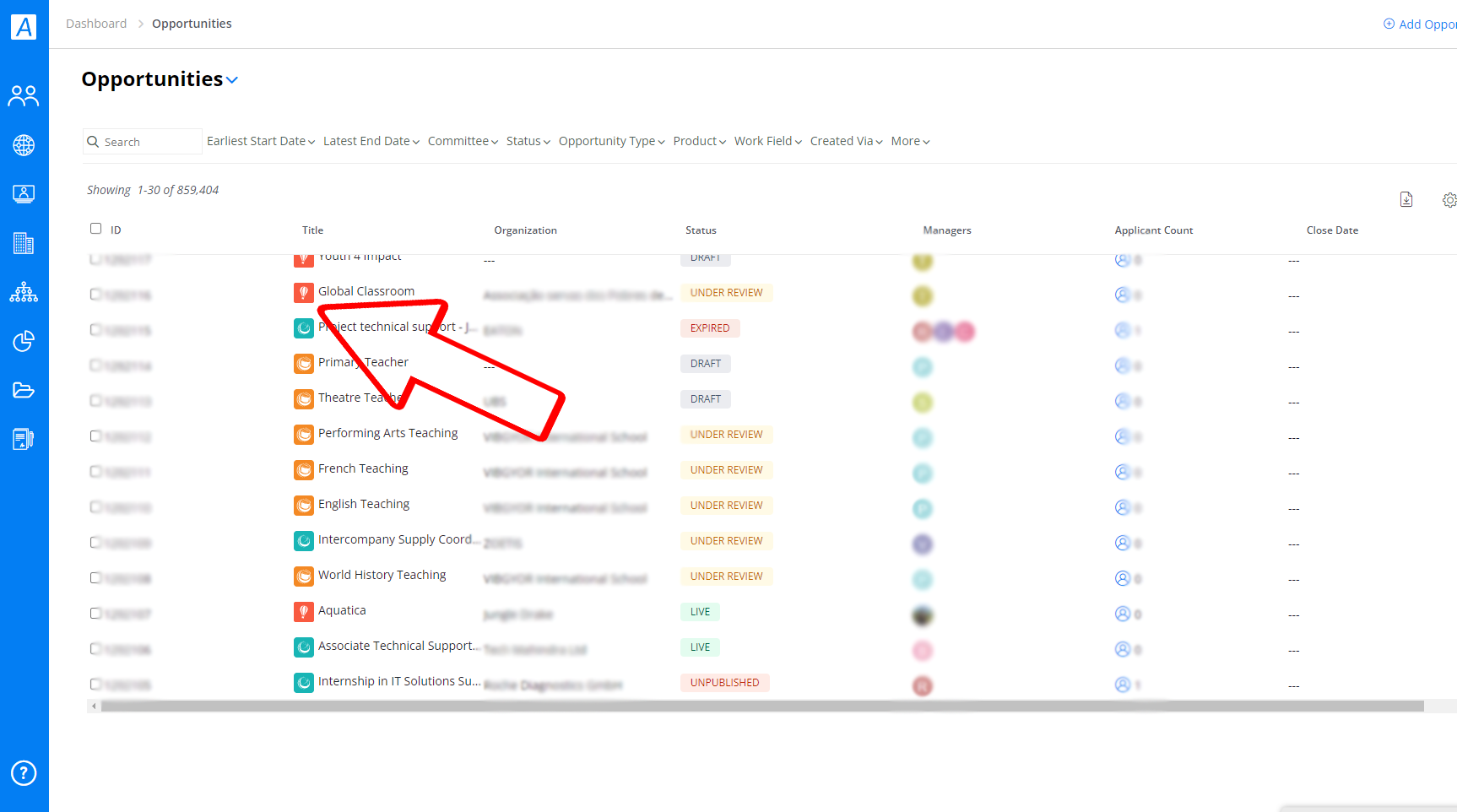Open the People icon in sidebar
1457x812 pixels.
(24, 96)
